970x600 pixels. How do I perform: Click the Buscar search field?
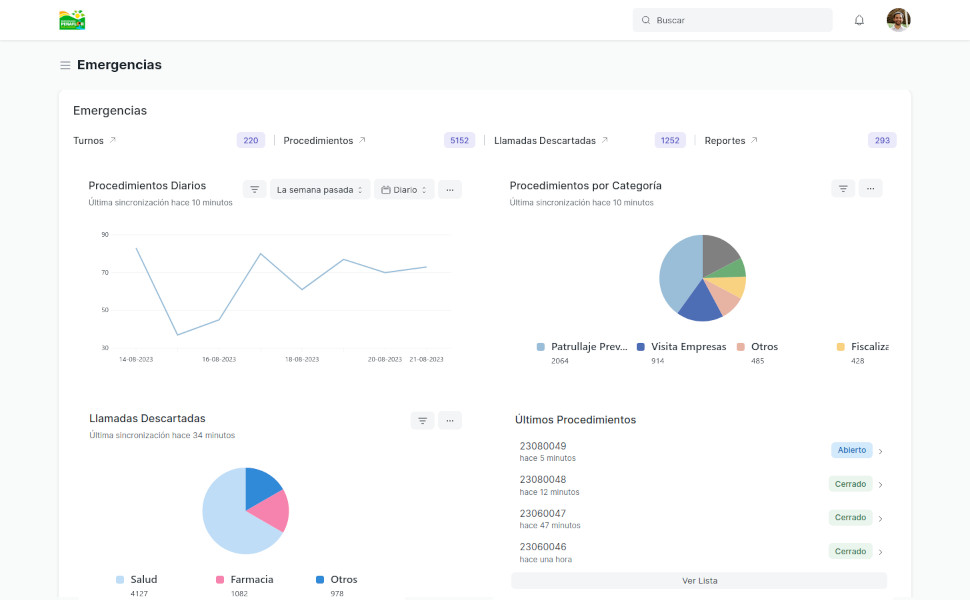coord(740,20)
